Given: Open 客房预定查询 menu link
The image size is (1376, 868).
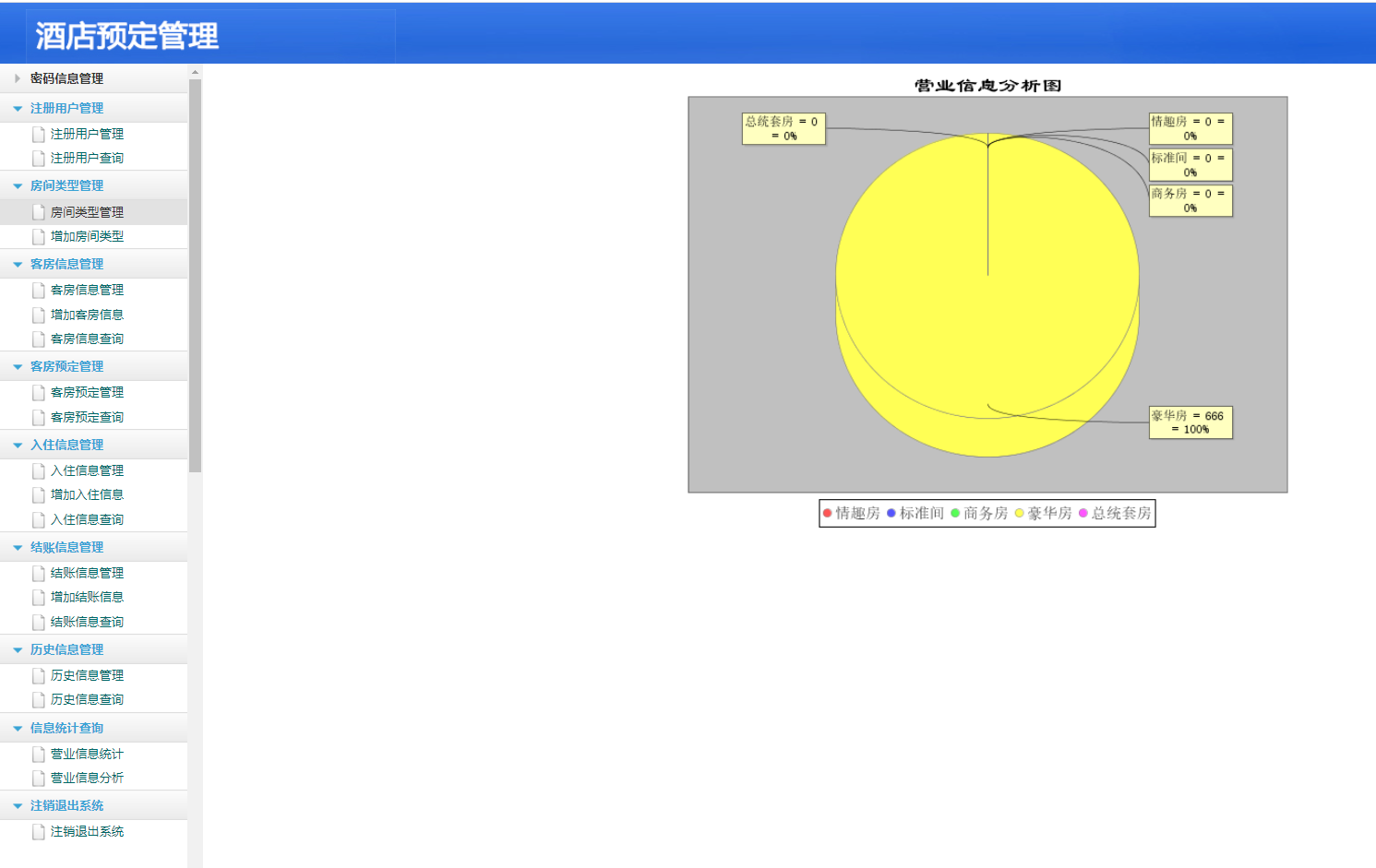Looking at the screenshot, I should point(87,418).
